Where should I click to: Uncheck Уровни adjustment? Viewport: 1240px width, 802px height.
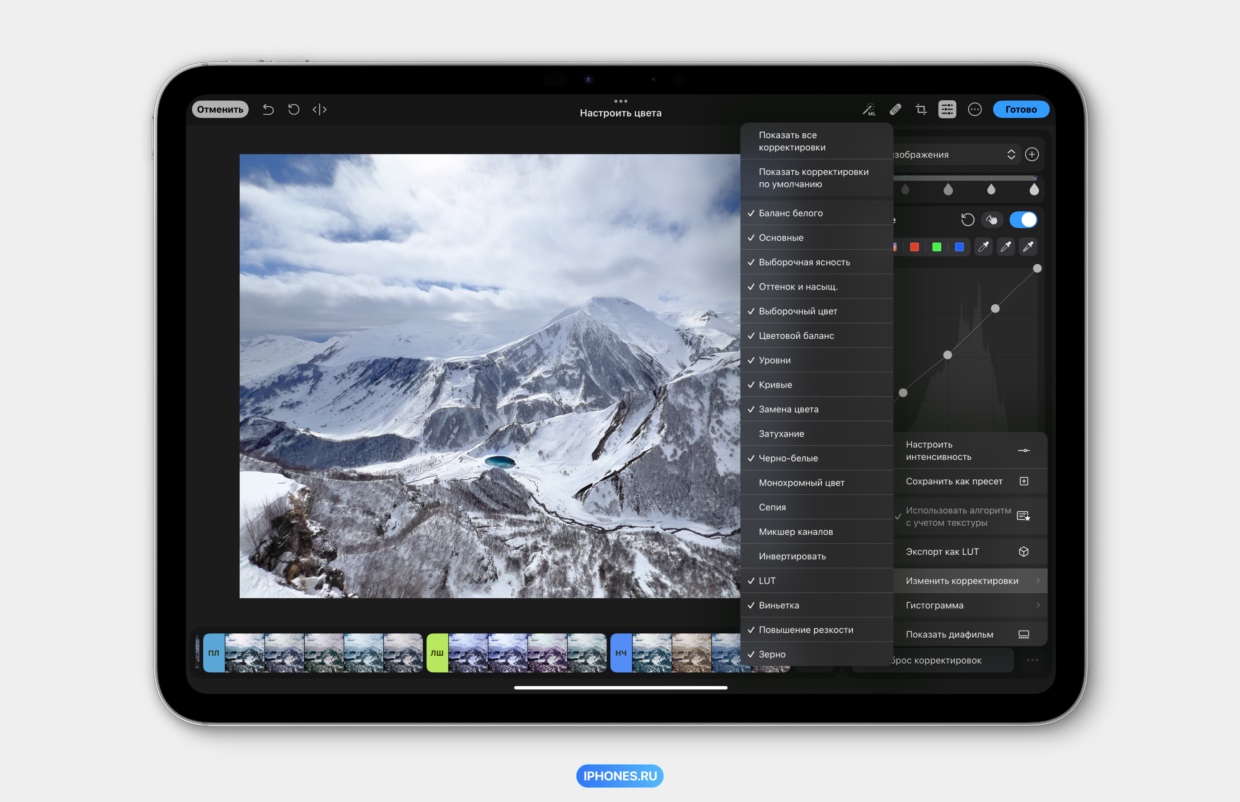coord(817,360)
